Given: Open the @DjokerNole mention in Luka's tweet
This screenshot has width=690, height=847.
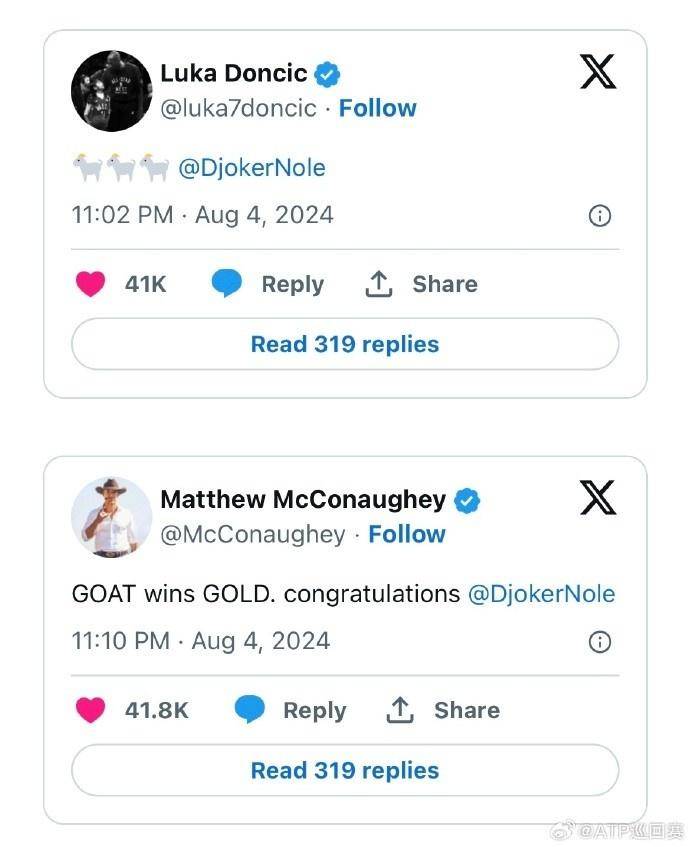Looking at the screenshot, I should (x=251, y=168).
